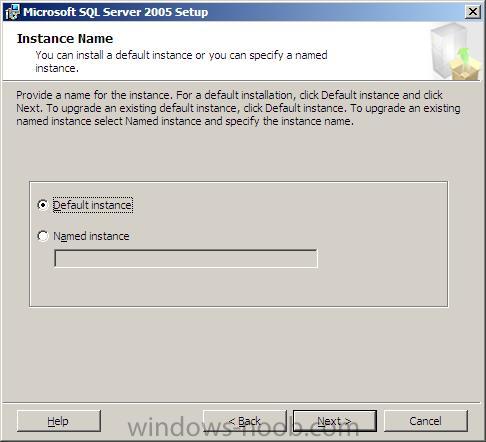Screen dimensions: 486x442
Task: Click the 'Named instance' label text
Action: point(91,236)
